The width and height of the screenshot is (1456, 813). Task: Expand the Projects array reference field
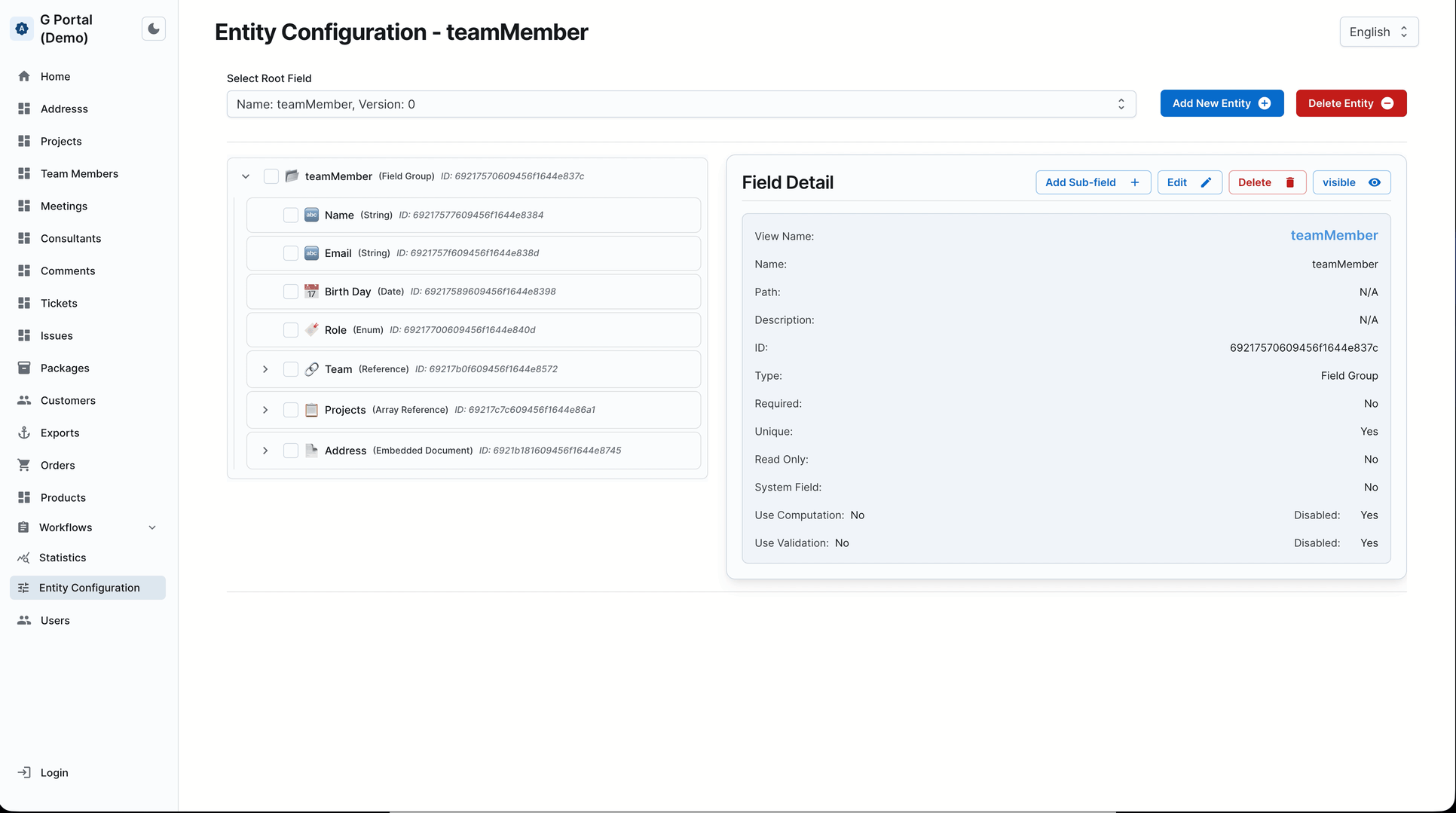[265, 410]
